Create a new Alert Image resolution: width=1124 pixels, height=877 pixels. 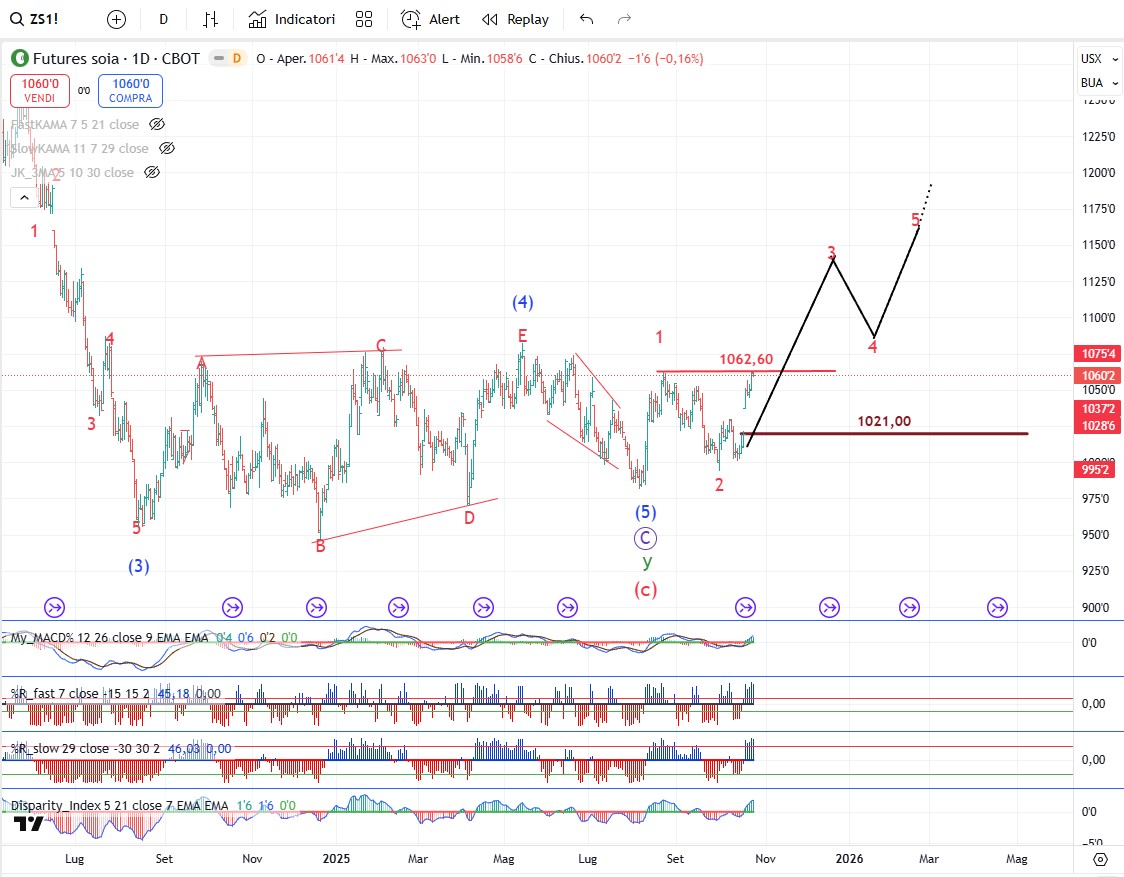[x=430, y=19]
